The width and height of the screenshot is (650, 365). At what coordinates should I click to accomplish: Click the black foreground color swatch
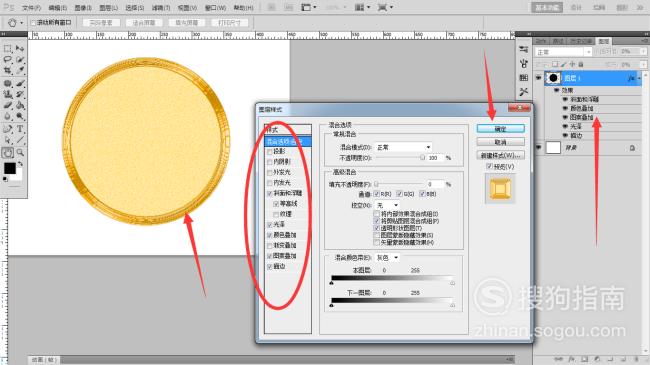point(10,168)
